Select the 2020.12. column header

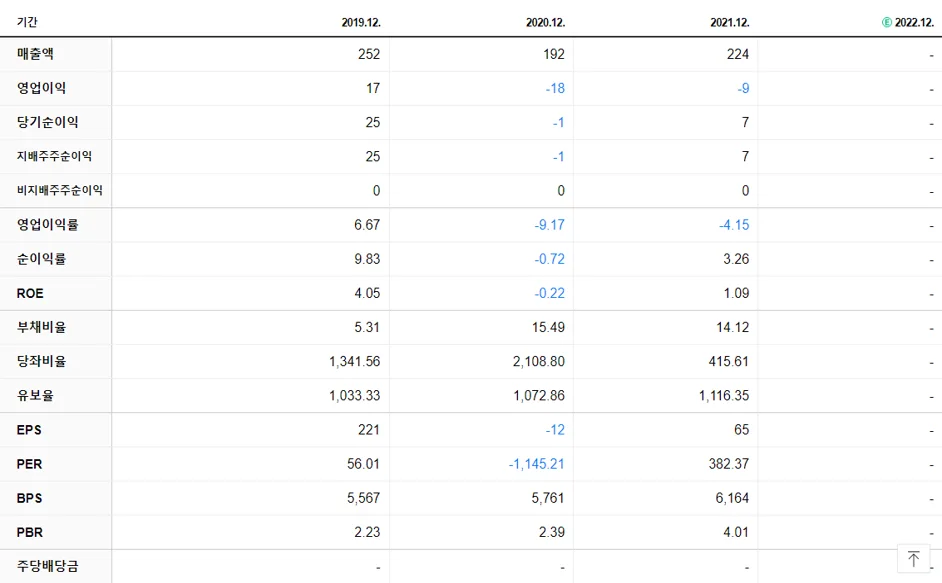[x=545, y=22]
